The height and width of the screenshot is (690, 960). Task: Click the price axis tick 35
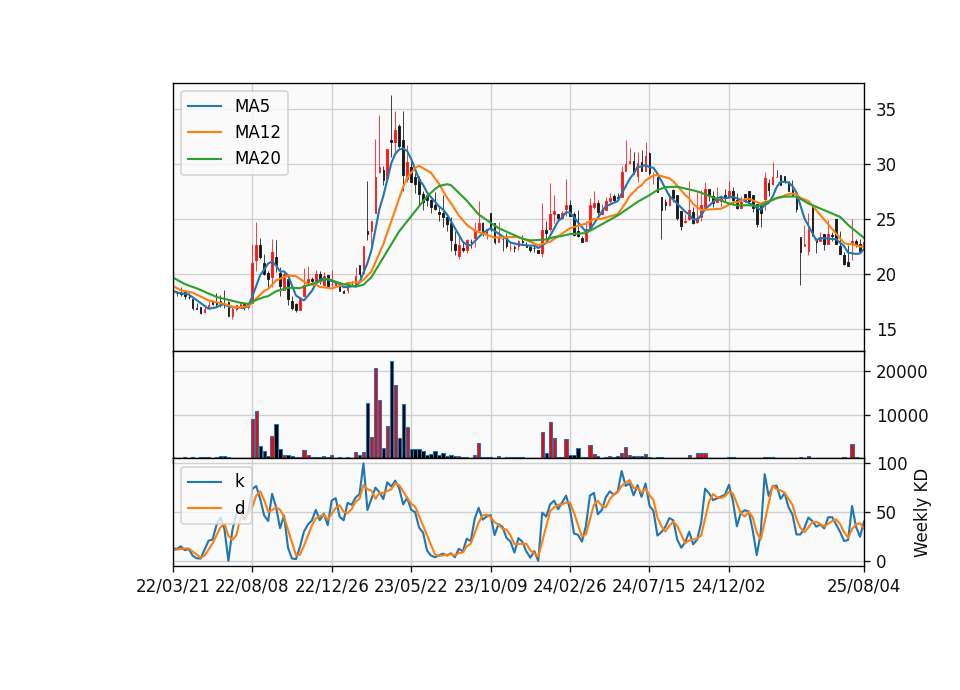tap(886, 110)
